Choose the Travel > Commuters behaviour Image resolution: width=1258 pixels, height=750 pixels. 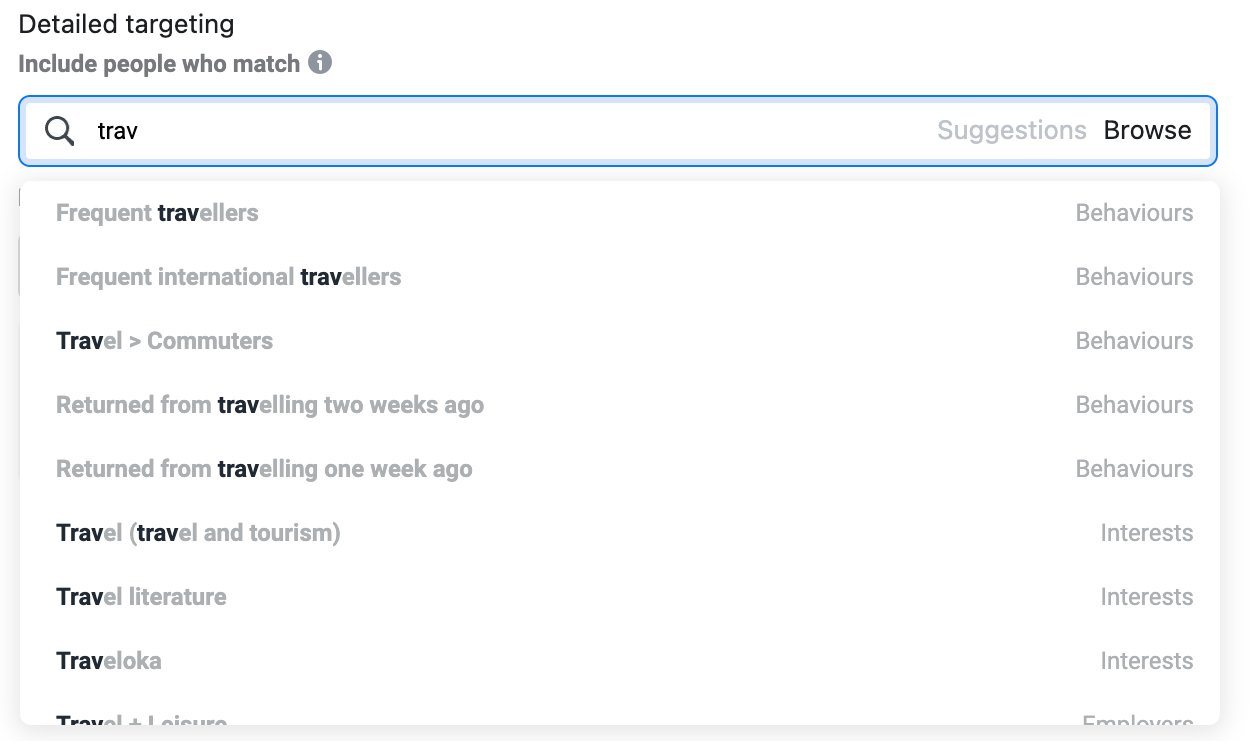pos(164,340)
